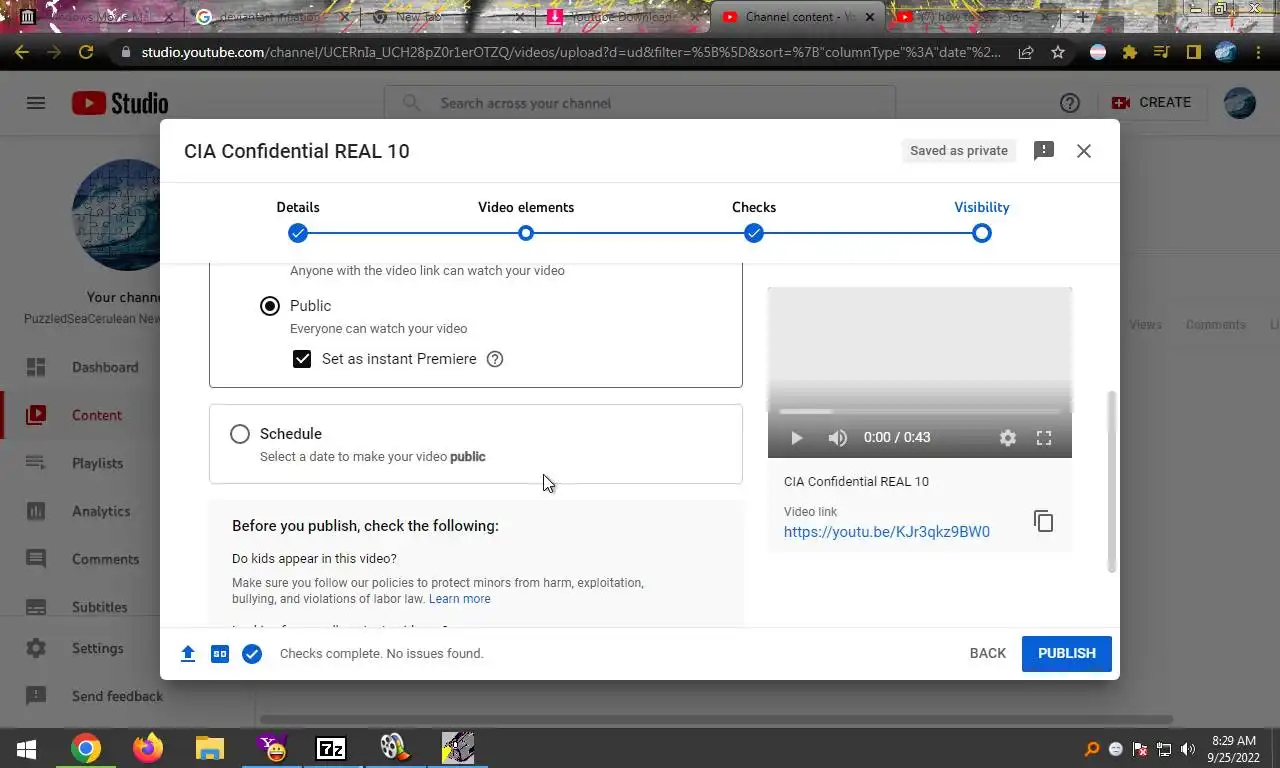This screenshot has height=768, width=1280.
Task: Open Studio help icon in header
Action: coord(1070,103)
